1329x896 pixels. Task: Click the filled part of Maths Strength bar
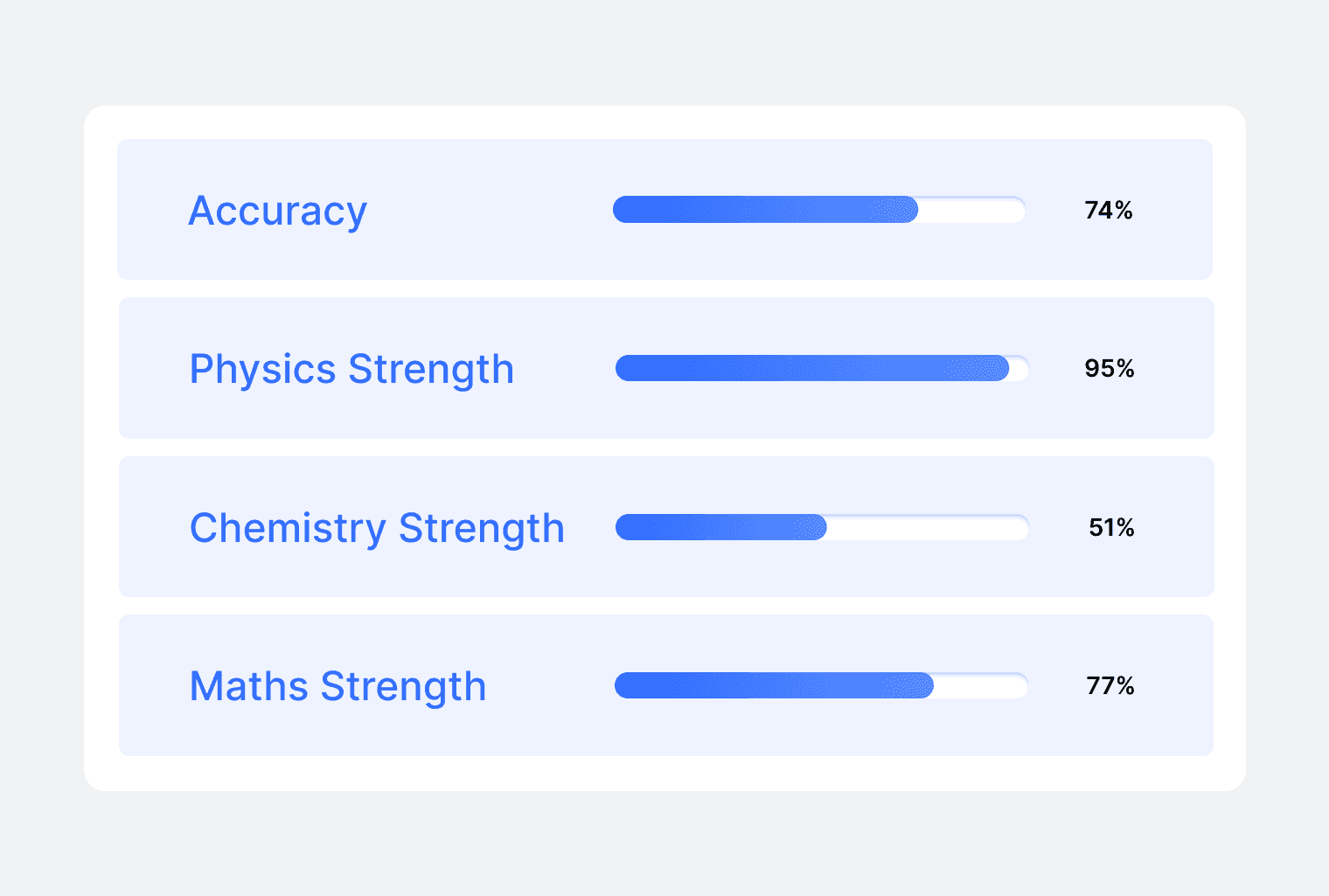[x=774, y=685]
